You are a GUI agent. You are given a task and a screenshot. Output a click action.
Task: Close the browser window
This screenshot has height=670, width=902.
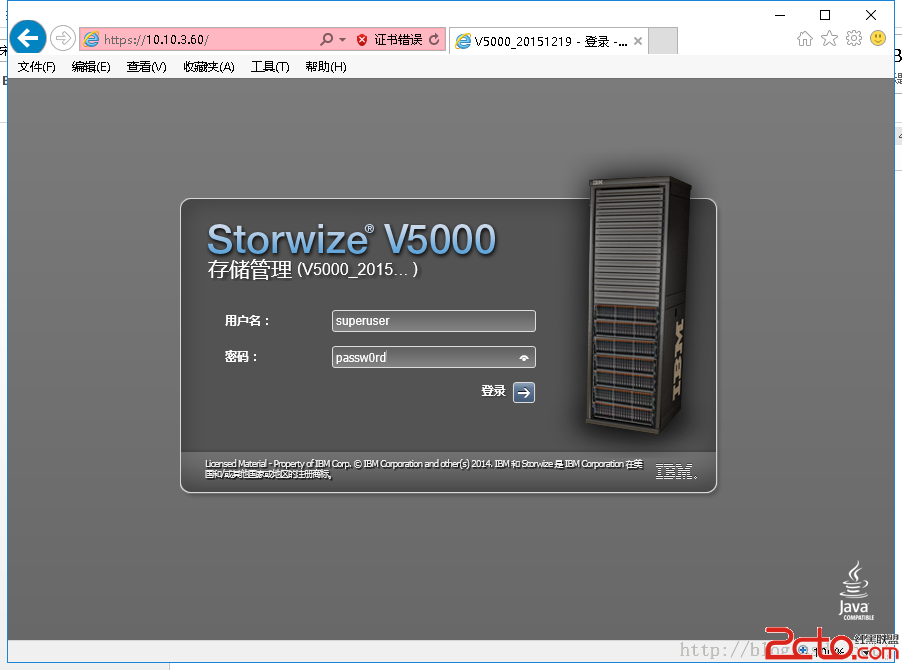(871, 15)
